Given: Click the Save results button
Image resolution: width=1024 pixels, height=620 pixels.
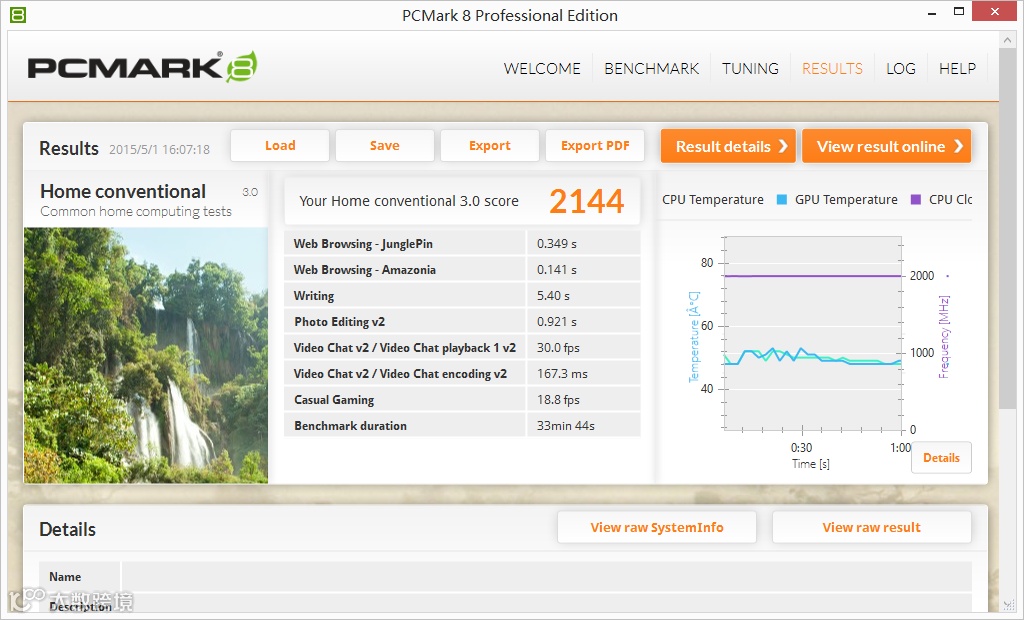Looking at the screenshot, I should pos(385,146).
